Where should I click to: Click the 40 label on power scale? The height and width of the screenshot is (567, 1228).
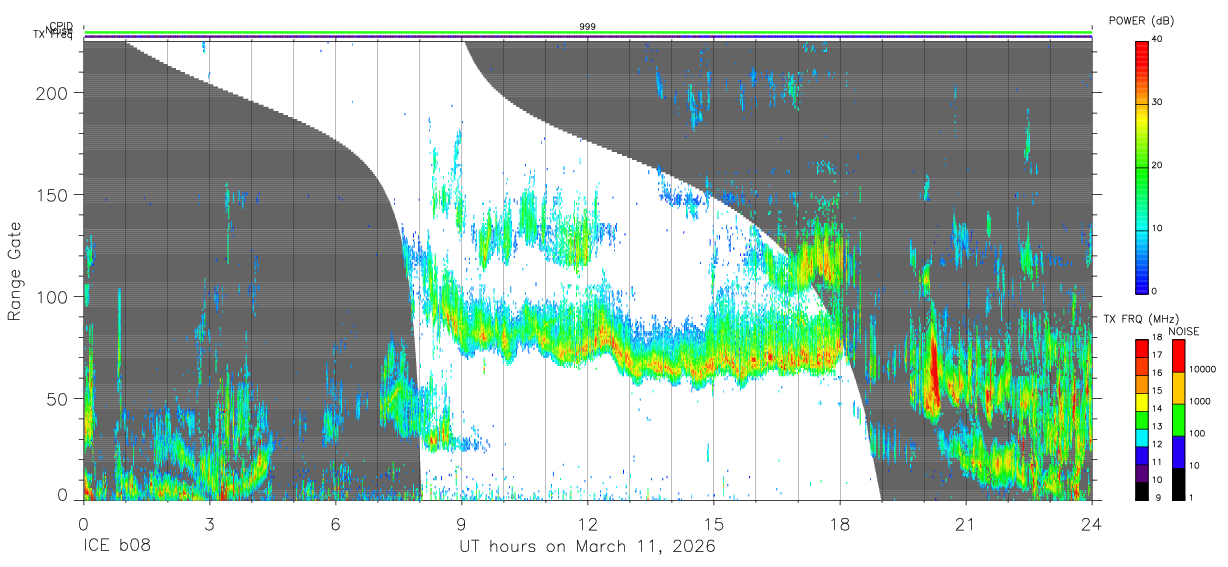coord(1159,40)
